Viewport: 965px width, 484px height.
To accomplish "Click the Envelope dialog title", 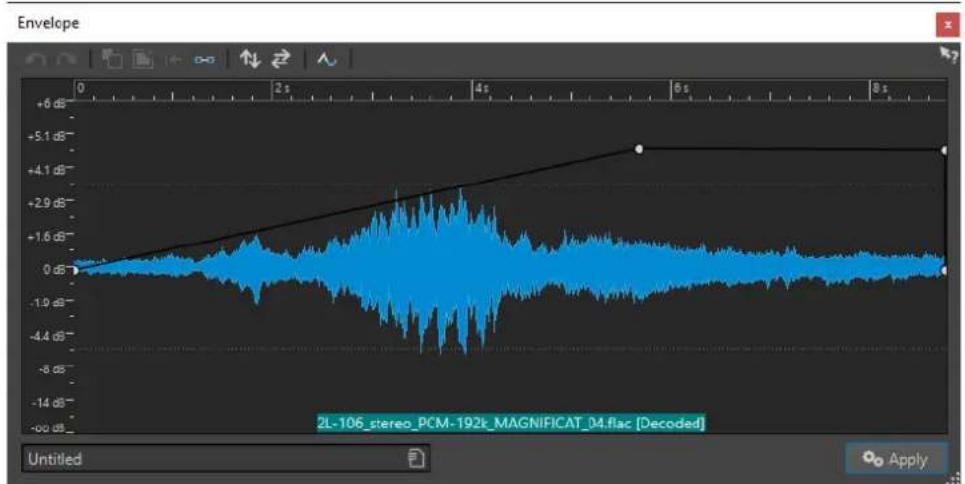I will [x=48, y=23].
